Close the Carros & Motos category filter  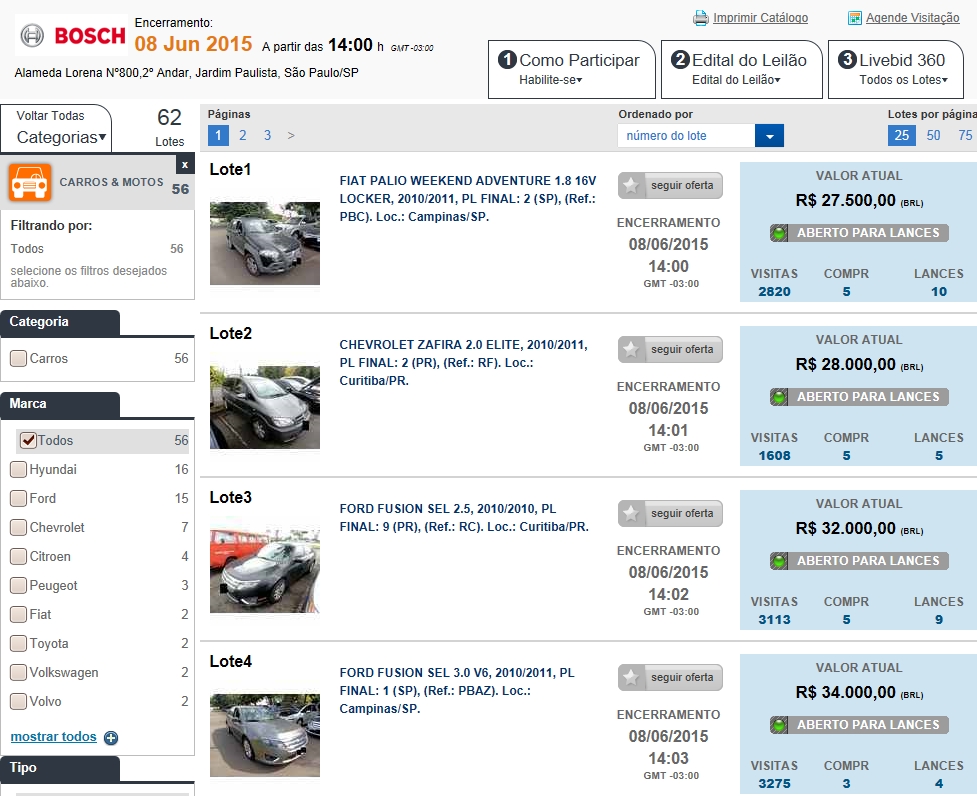click(x=184, y=165)
